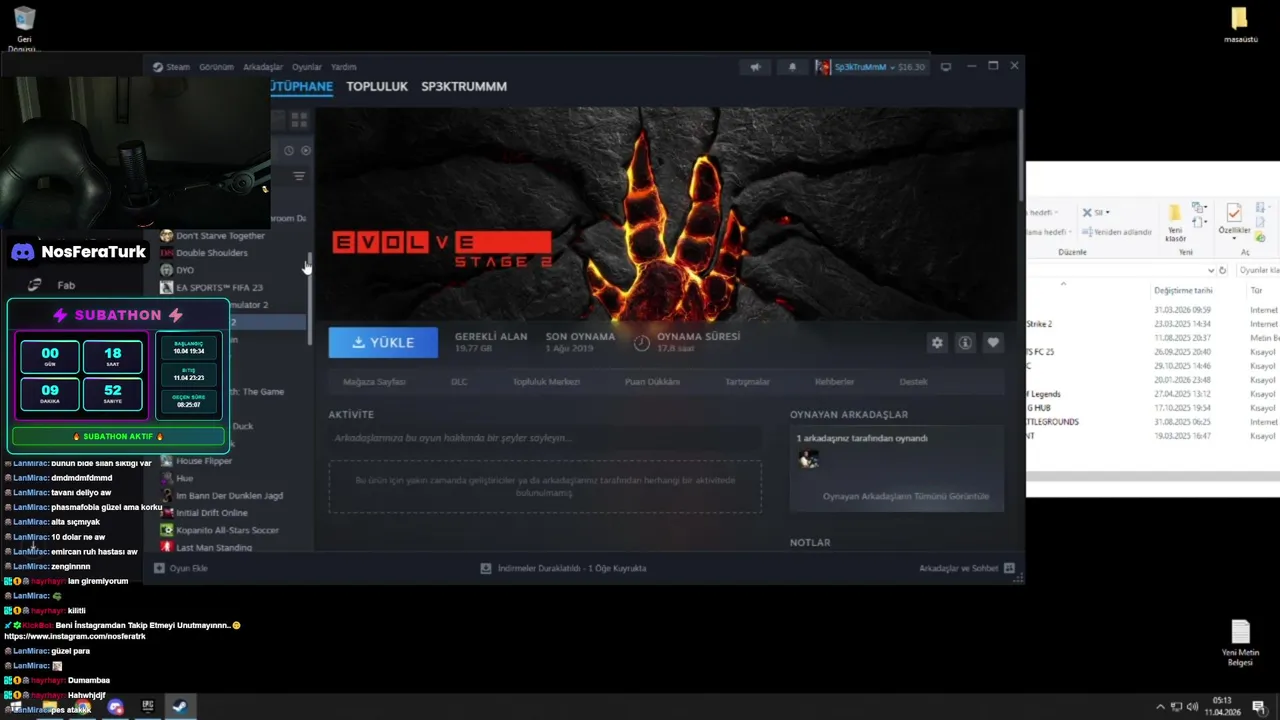Open the game settings gear icon
This screenshot has height=720, width=1280.
[937, 342]
